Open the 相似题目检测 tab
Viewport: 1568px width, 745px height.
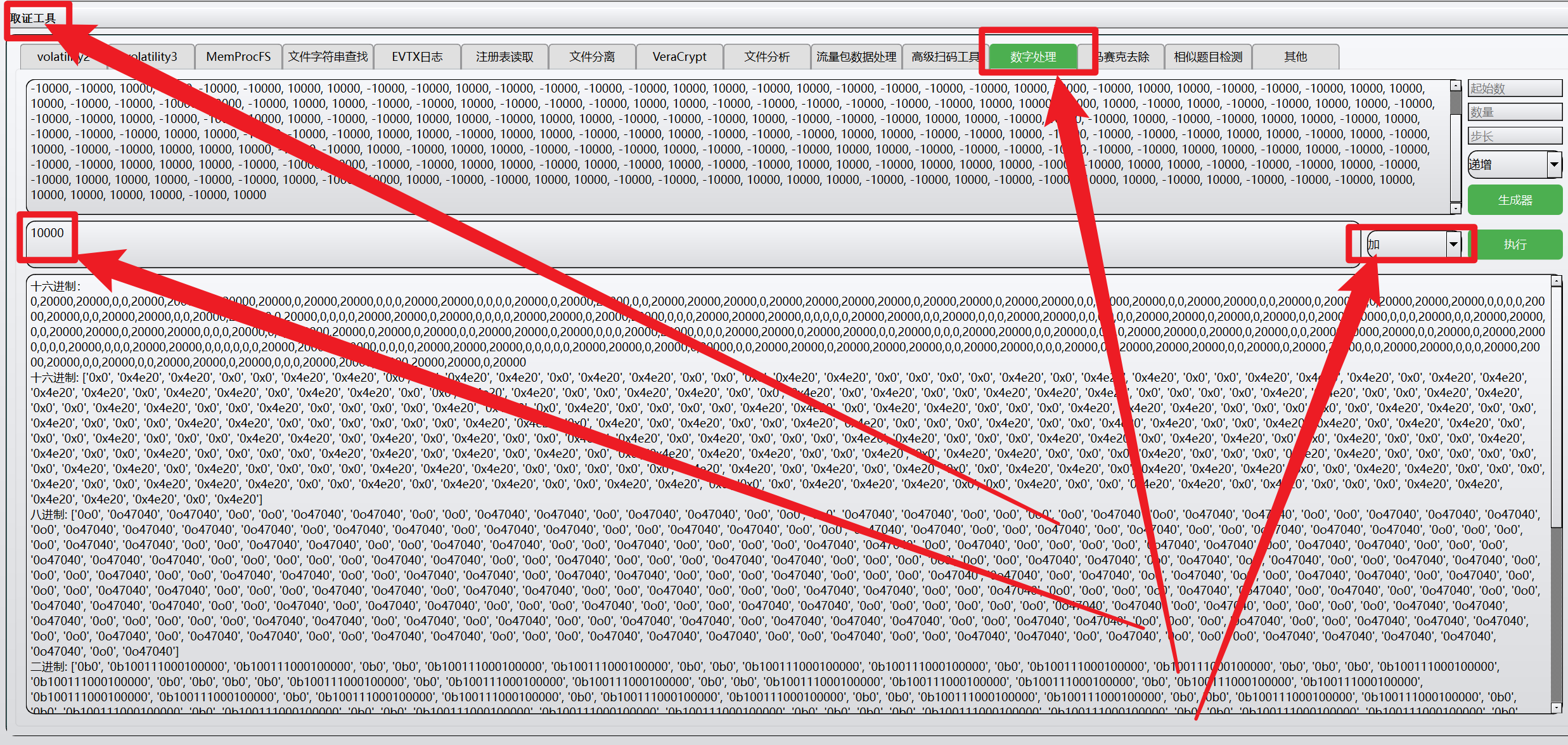pyautogui.click(x=1208, y=57)
